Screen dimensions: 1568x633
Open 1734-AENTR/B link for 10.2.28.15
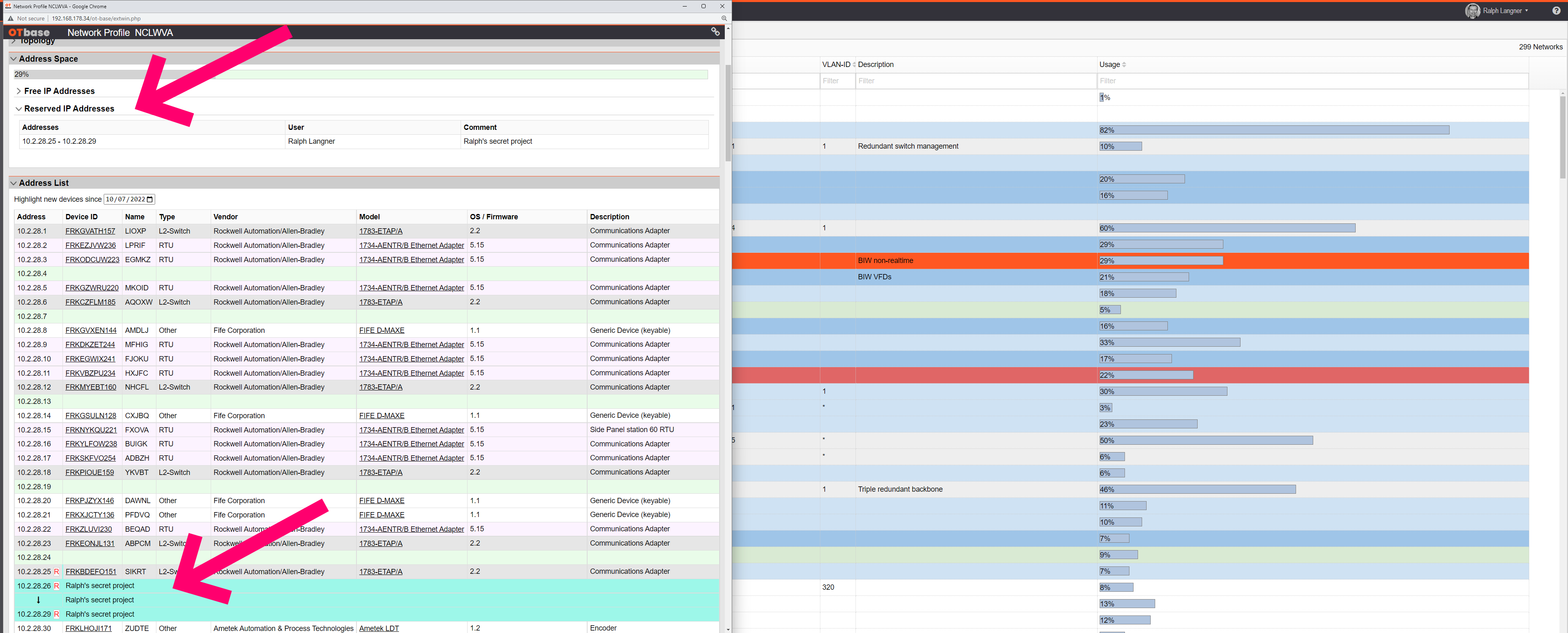tap(412, 430)
